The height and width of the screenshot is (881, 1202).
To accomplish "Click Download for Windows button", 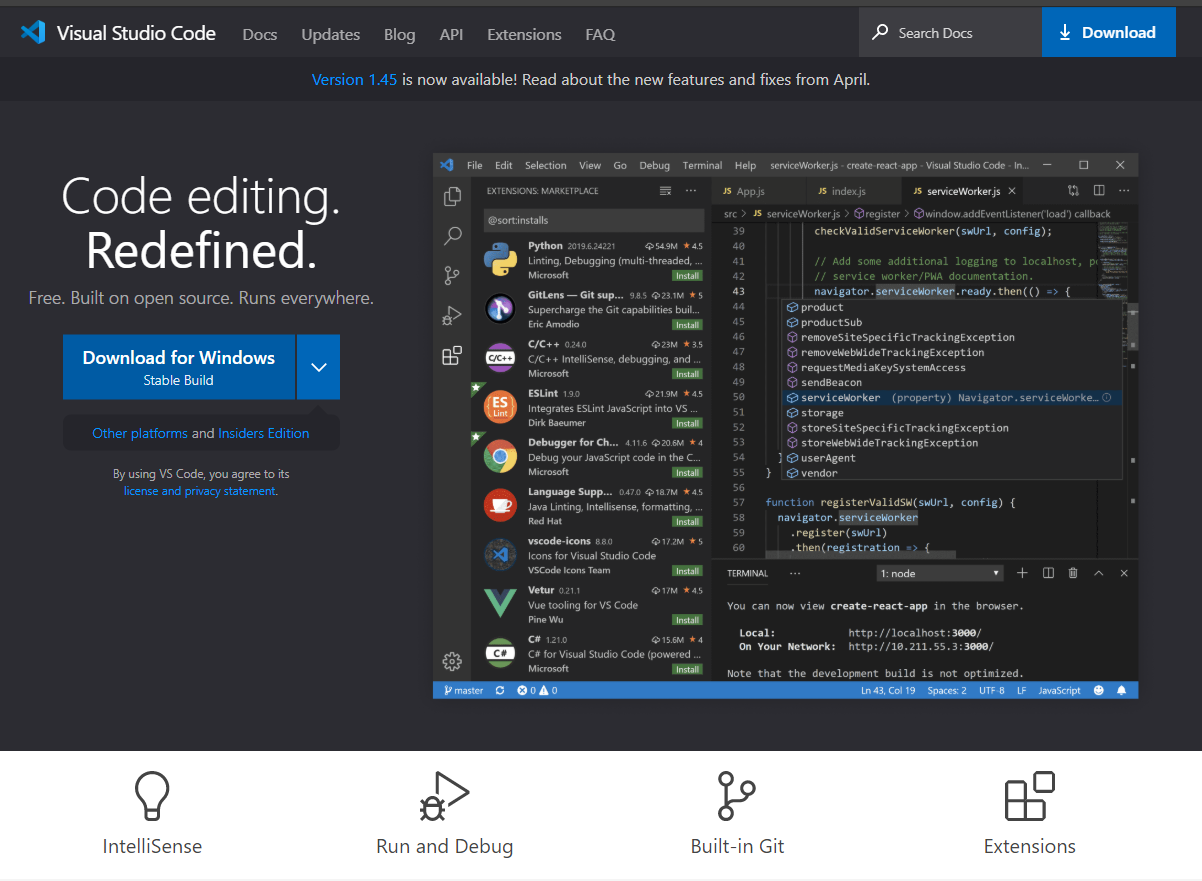I will 179,367.
